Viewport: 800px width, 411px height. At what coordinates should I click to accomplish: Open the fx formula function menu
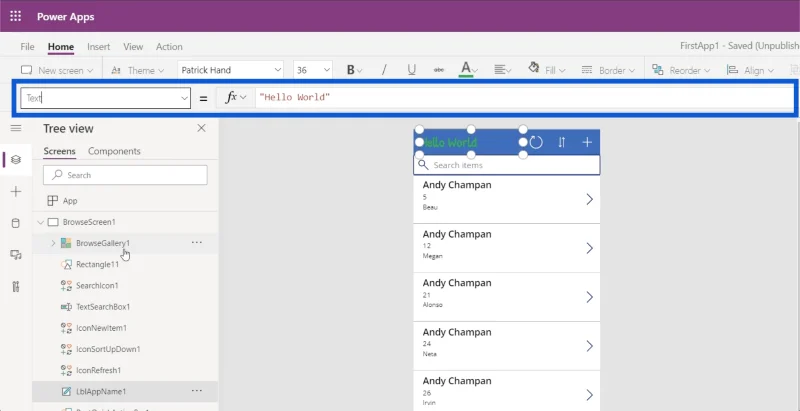[x=236, y=97]
